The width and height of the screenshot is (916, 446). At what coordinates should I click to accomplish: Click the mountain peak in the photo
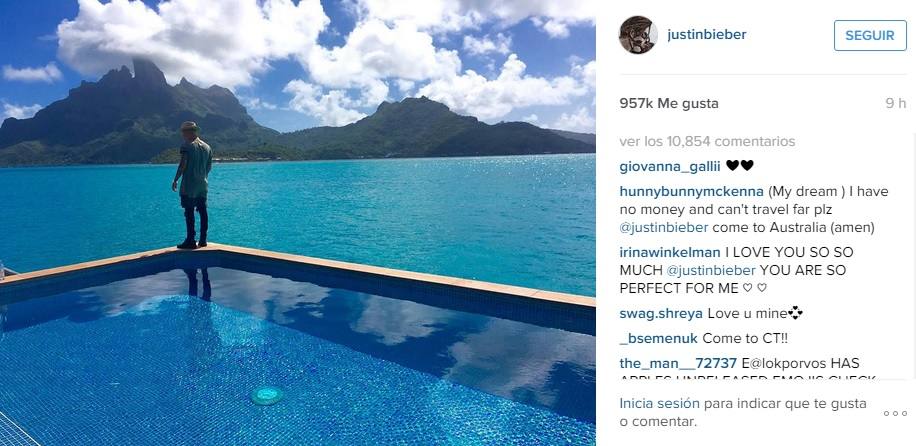pos(147,69)
